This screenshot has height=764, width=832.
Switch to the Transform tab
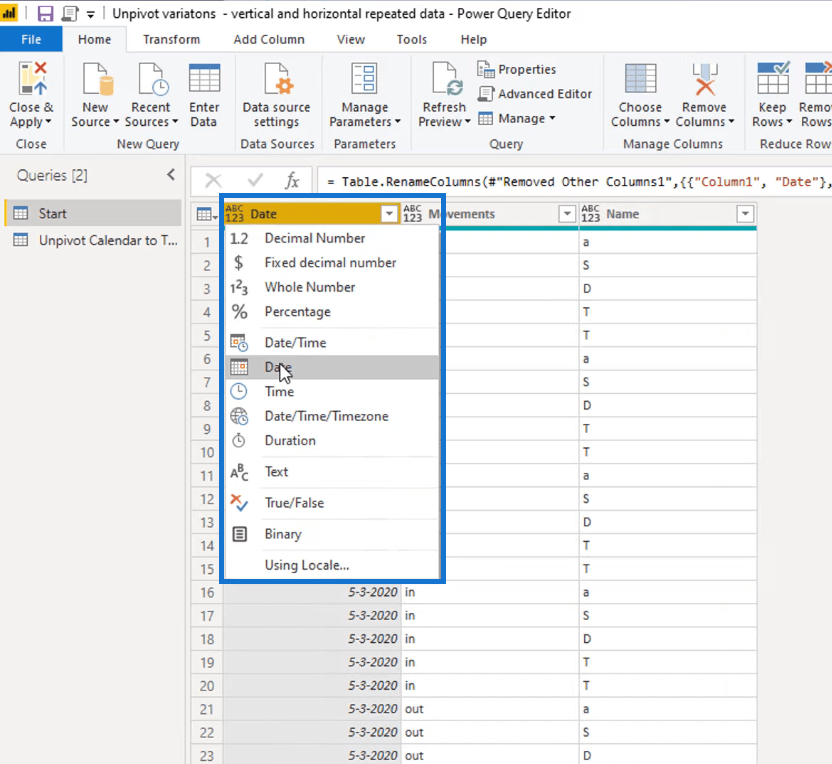pos(171,39)
